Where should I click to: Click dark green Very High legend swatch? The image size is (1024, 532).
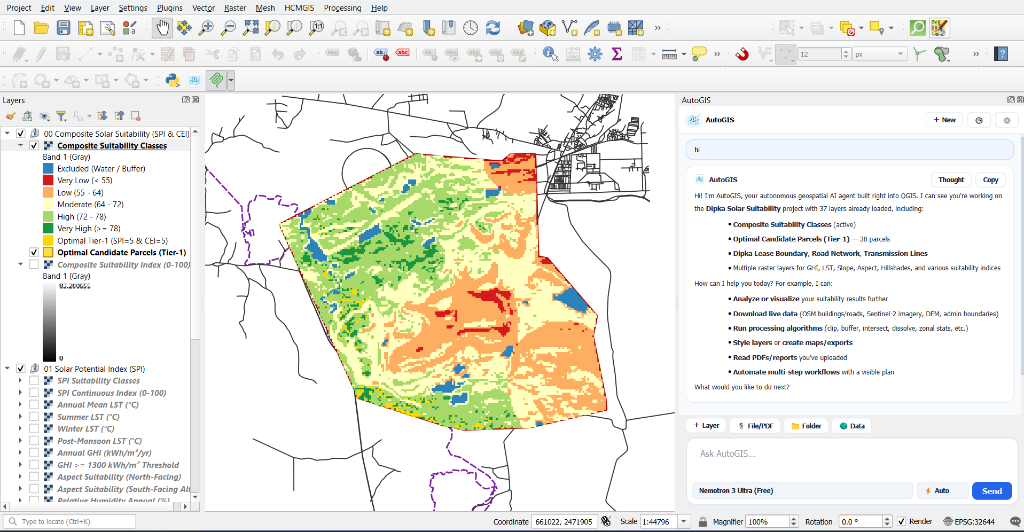click(48, 228)
